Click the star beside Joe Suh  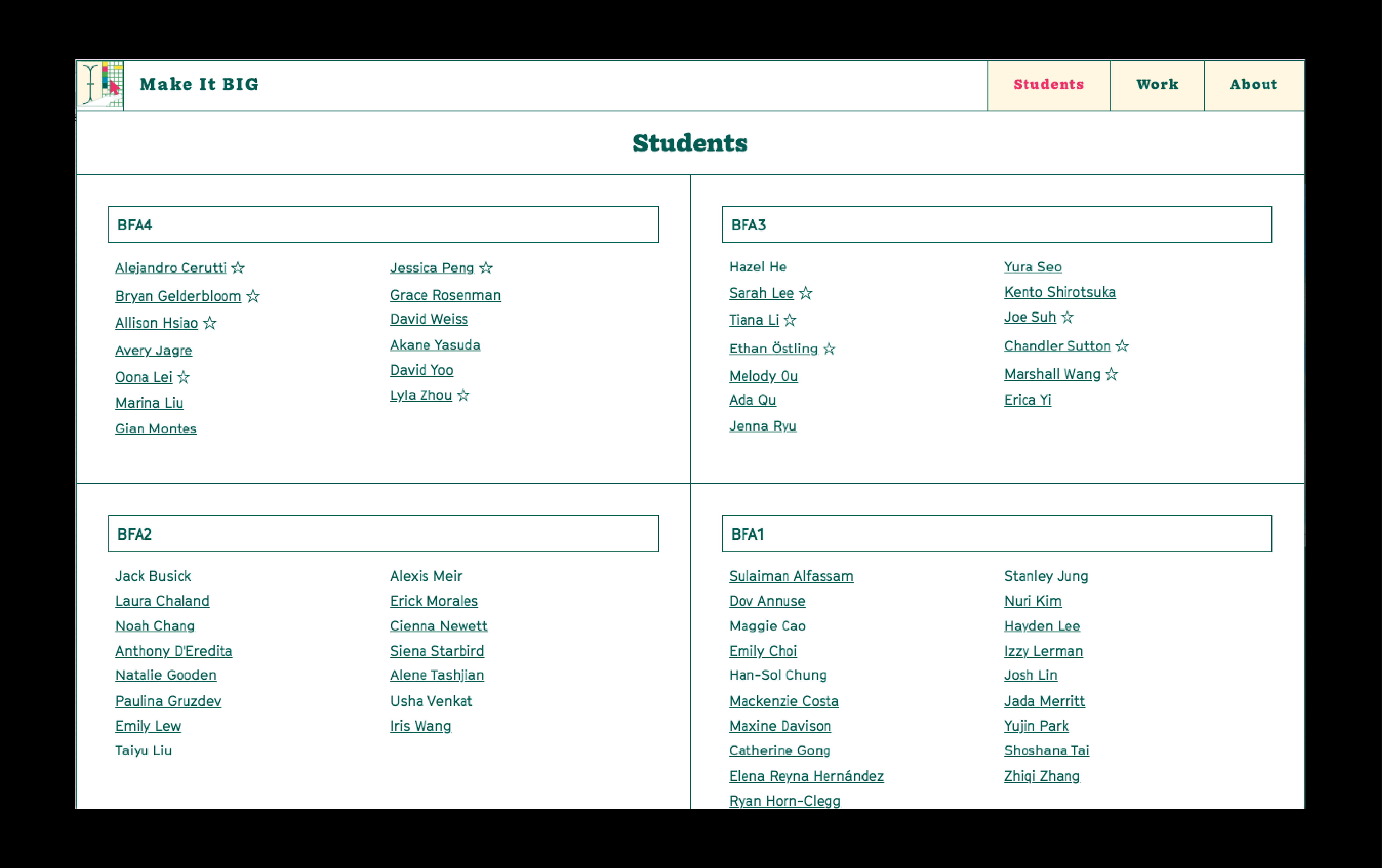click(1068, 318)
